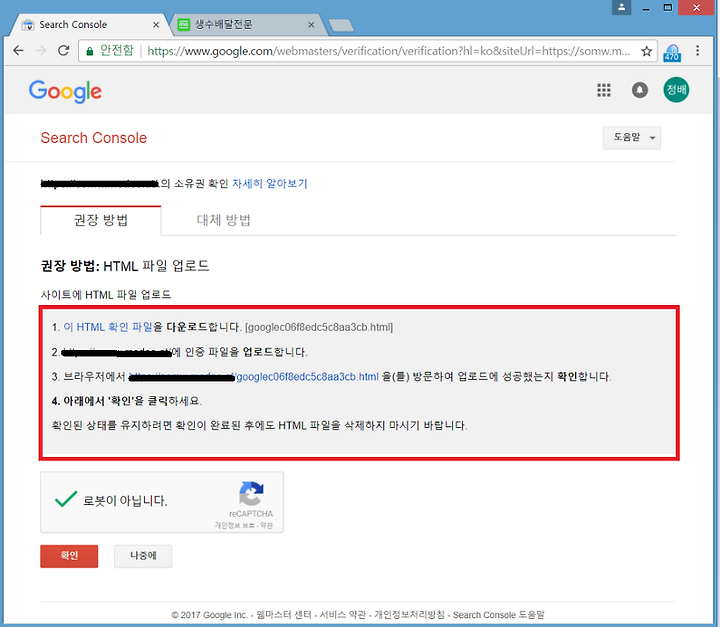Open the 정배 account avatar
720x627 pixels.
point(676,90)
